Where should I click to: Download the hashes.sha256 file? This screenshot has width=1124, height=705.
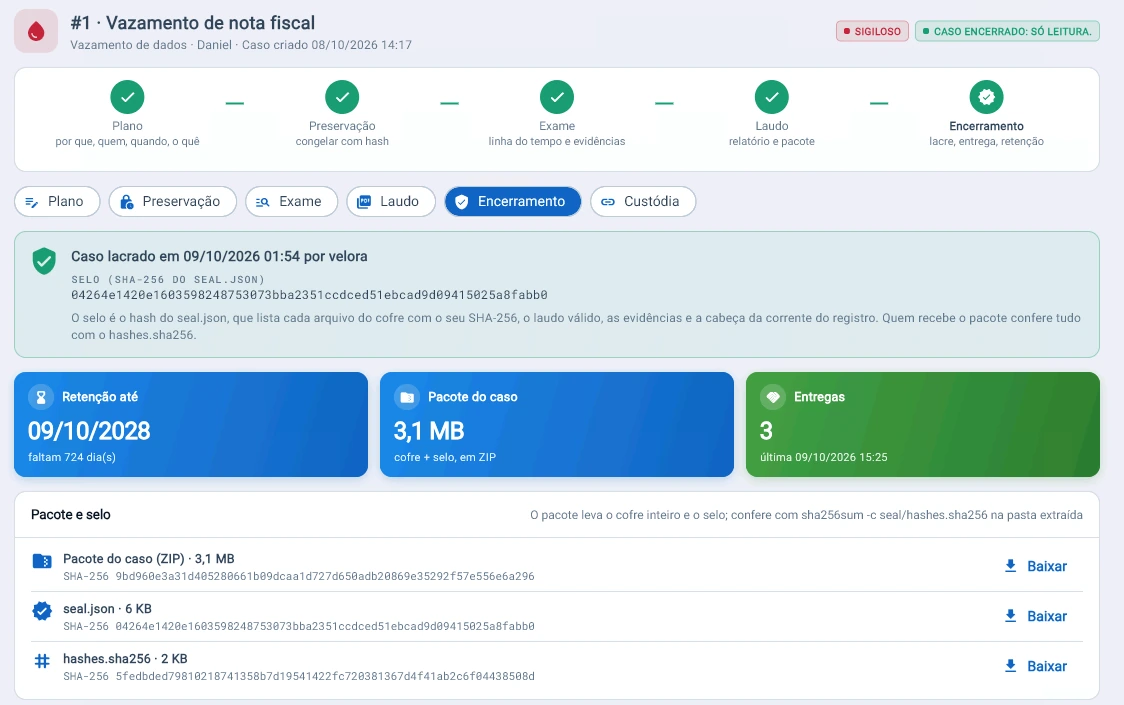point(1036,666)
